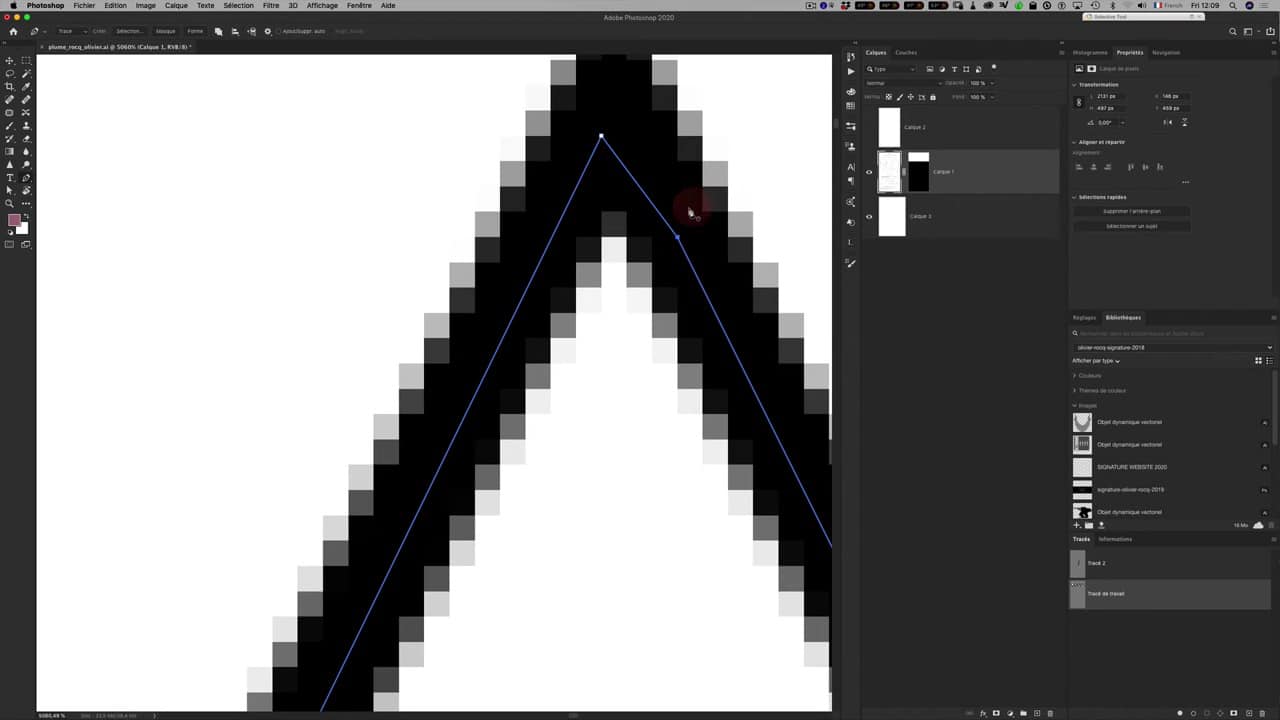Click Make work path from selection icon
Image resolution: width=1280 pixels, height=720 pixels.
[x=1220, y=713]
